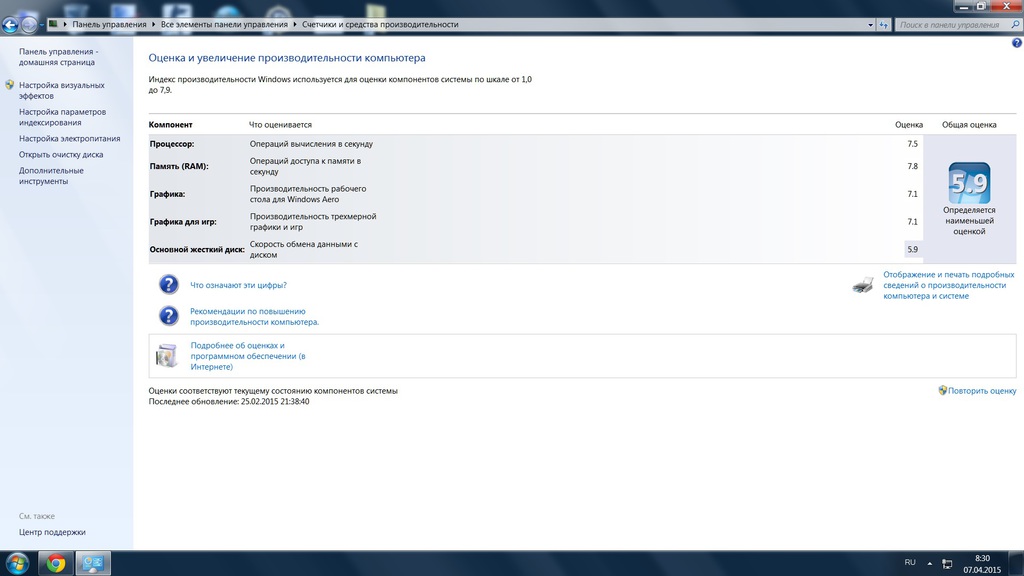Go to 'Все элементы панели управления' breadcrumb
Viewport: 1024px width, 576px height.
[x=224, y=24]
